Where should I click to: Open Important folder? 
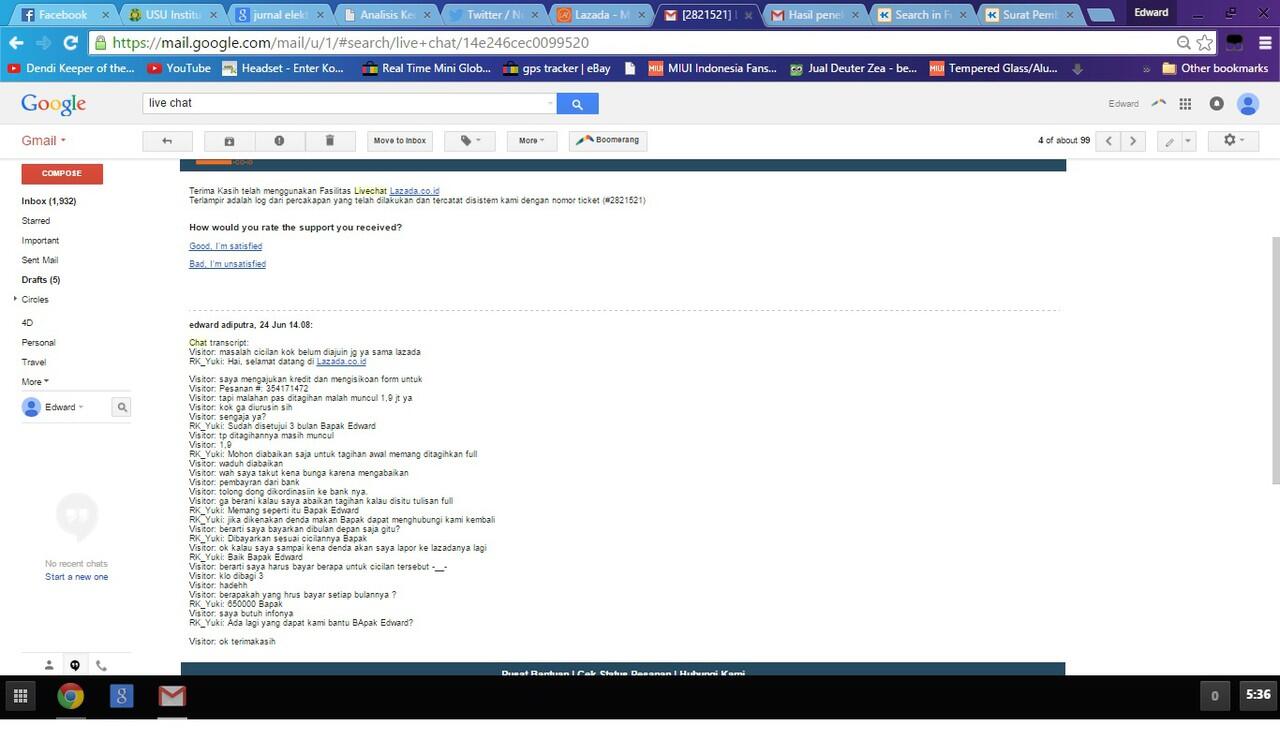point(40,241)
